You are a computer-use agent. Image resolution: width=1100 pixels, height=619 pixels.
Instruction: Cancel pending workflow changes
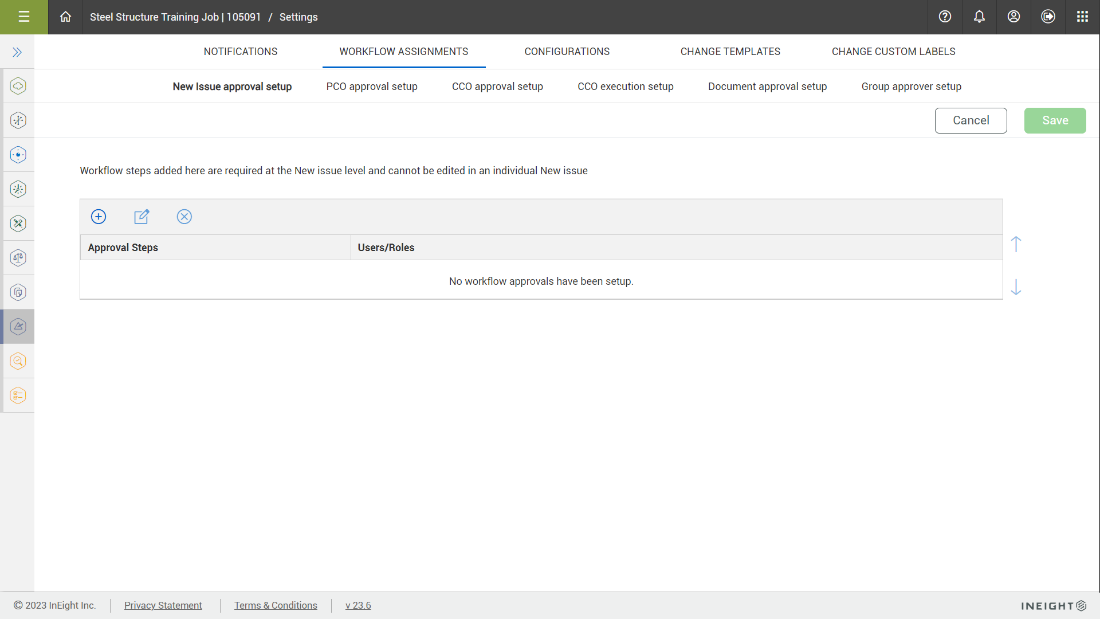point(970,120)
